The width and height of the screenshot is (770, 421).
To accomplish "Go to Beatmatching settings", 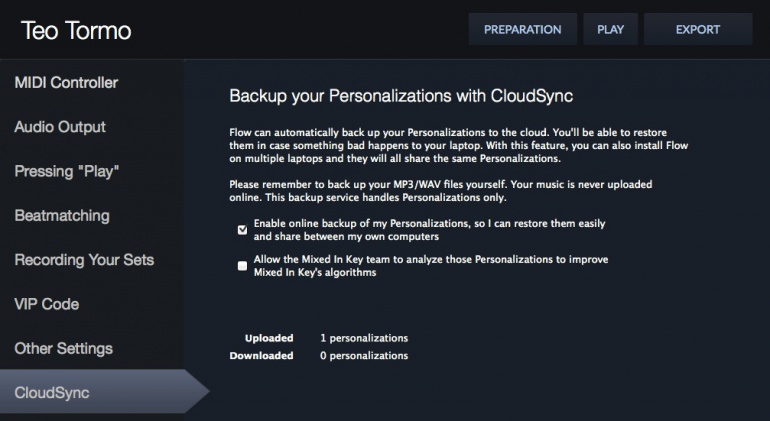I will coord(62,215).
